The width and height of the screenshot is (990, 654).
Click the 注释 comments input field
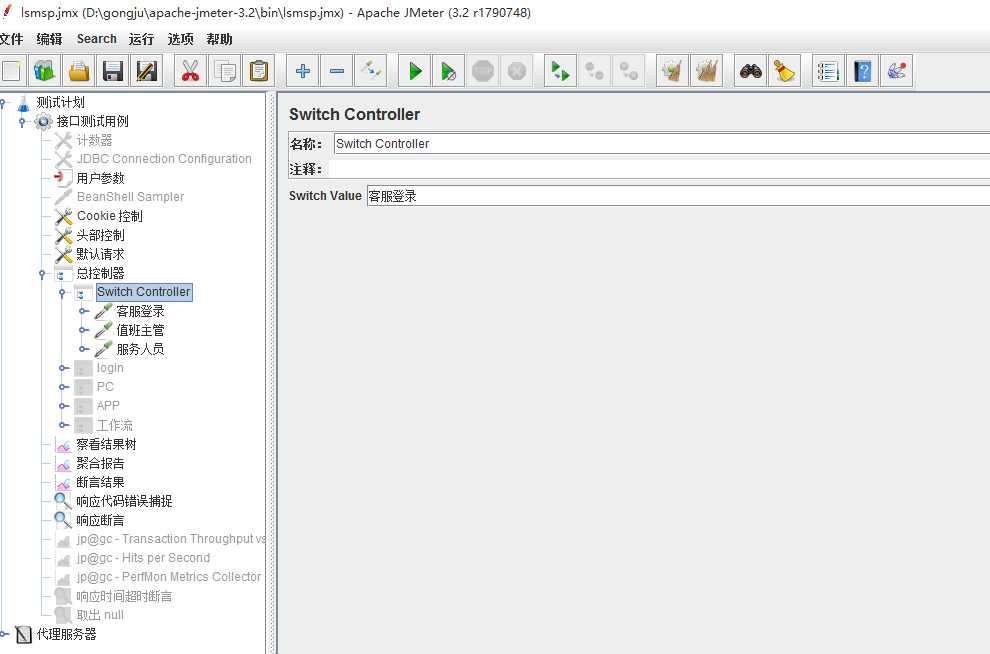[x=659, y=169]
